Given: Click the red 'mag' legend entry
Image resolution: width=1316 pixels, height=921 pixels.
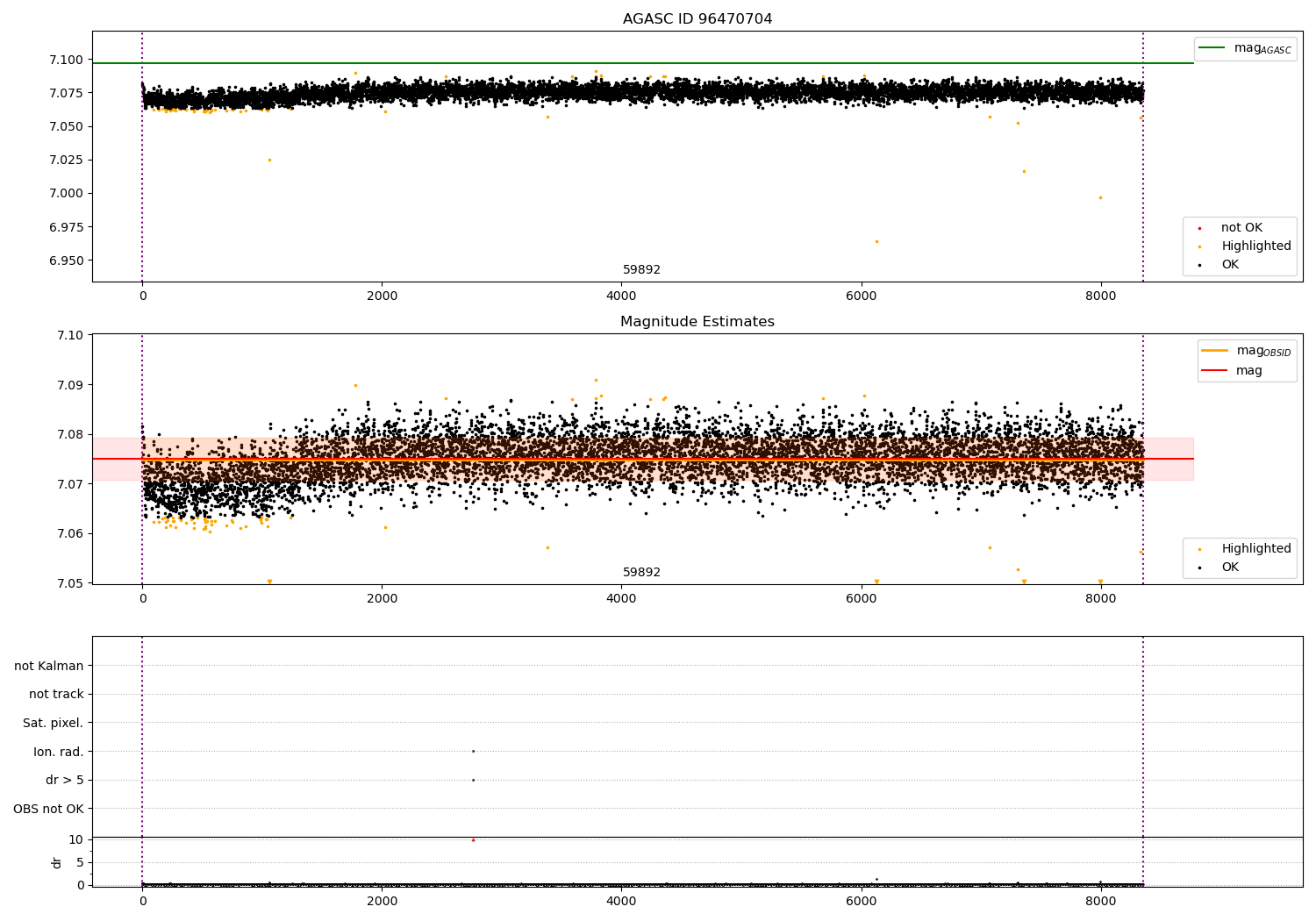Looking at the screenshot, I should pos(1233,371).
